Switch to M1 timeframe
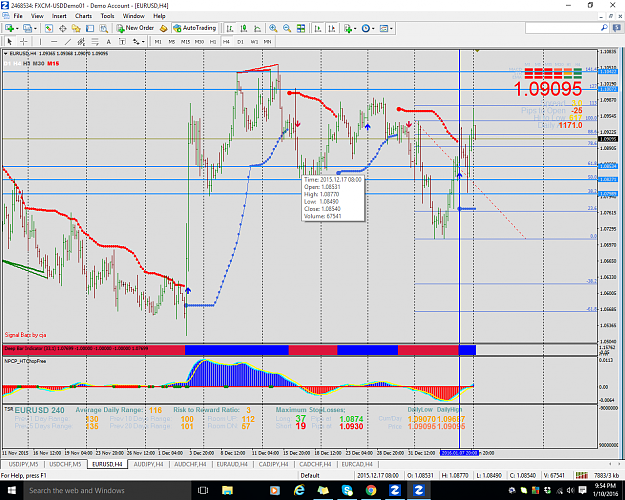625x500 pixels. coord(158,41)
